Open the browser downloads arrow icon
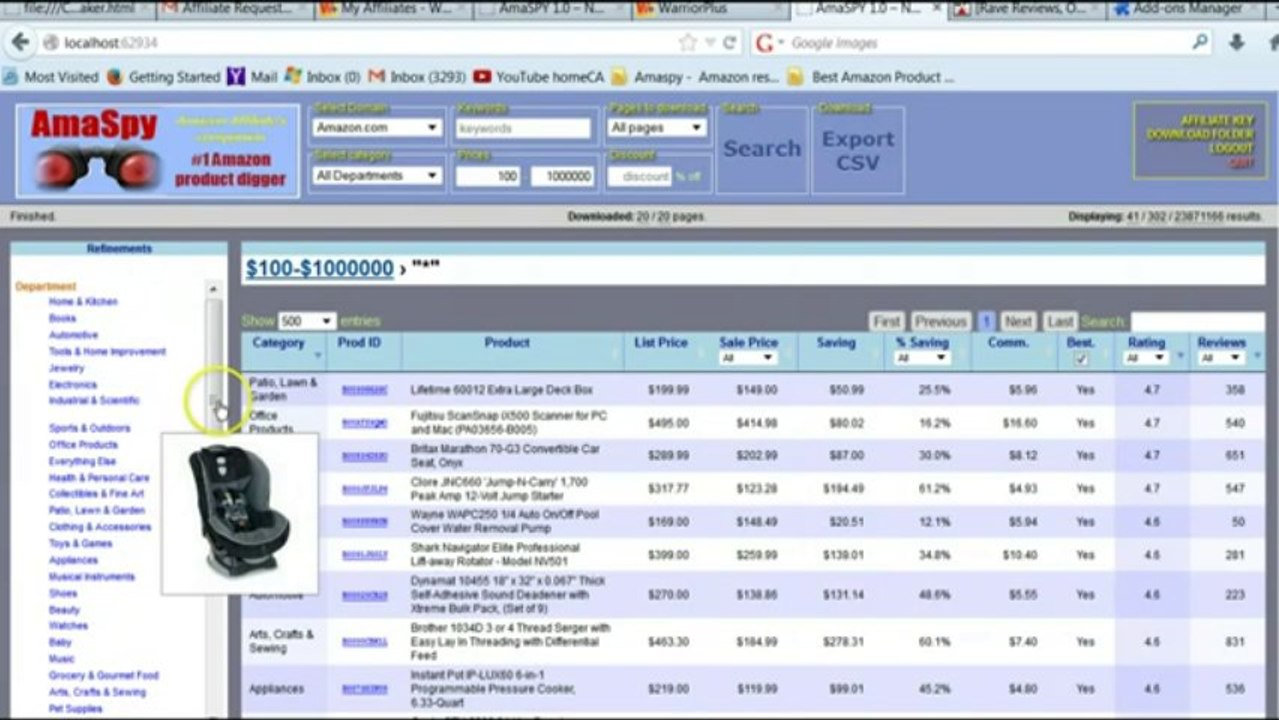 tap(1237, 42)
